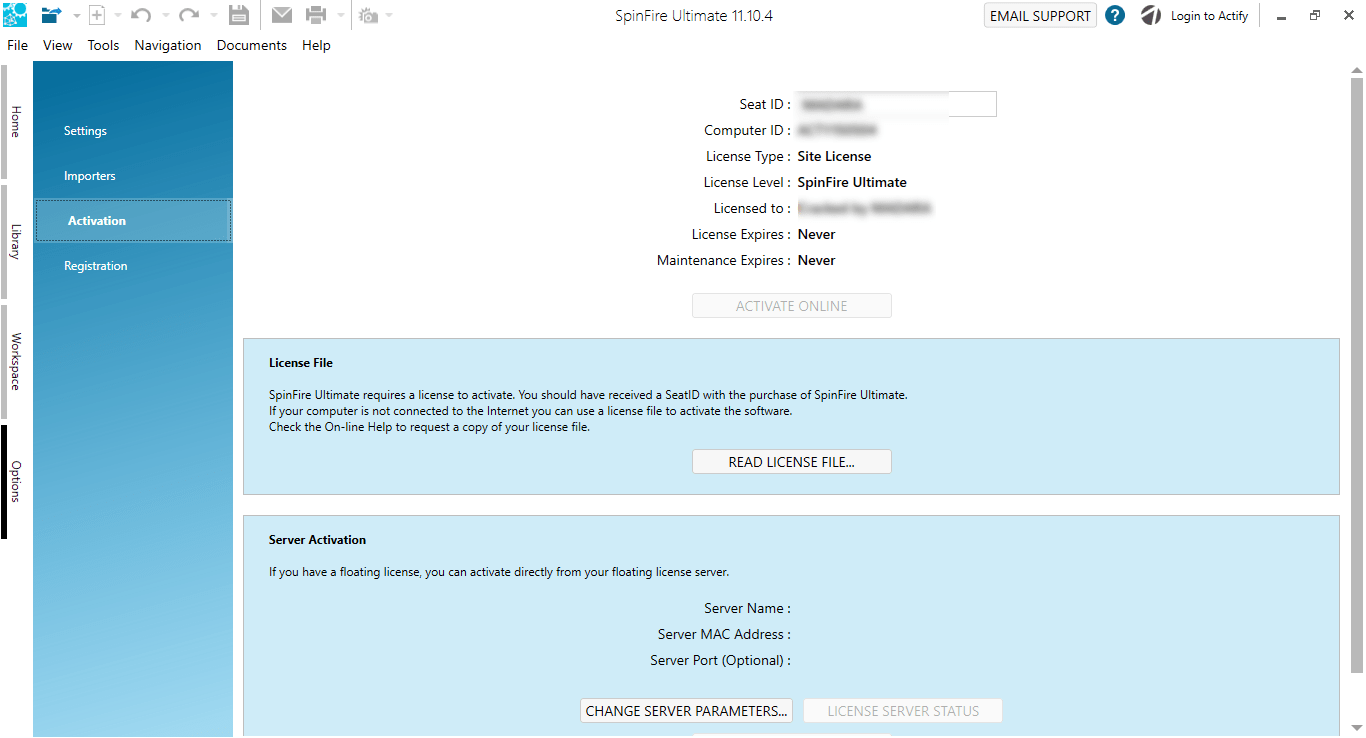
Task: Expand the open file dropdown arrow
Action: 76,16
